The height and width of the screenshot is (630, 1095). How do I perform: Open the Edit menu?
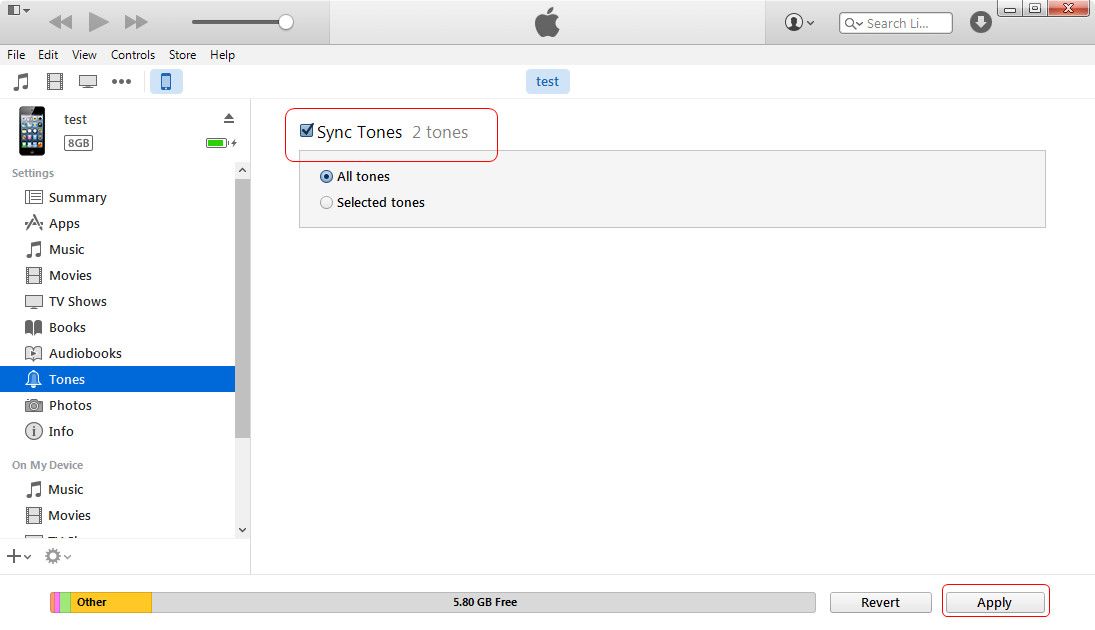(48, 54)
